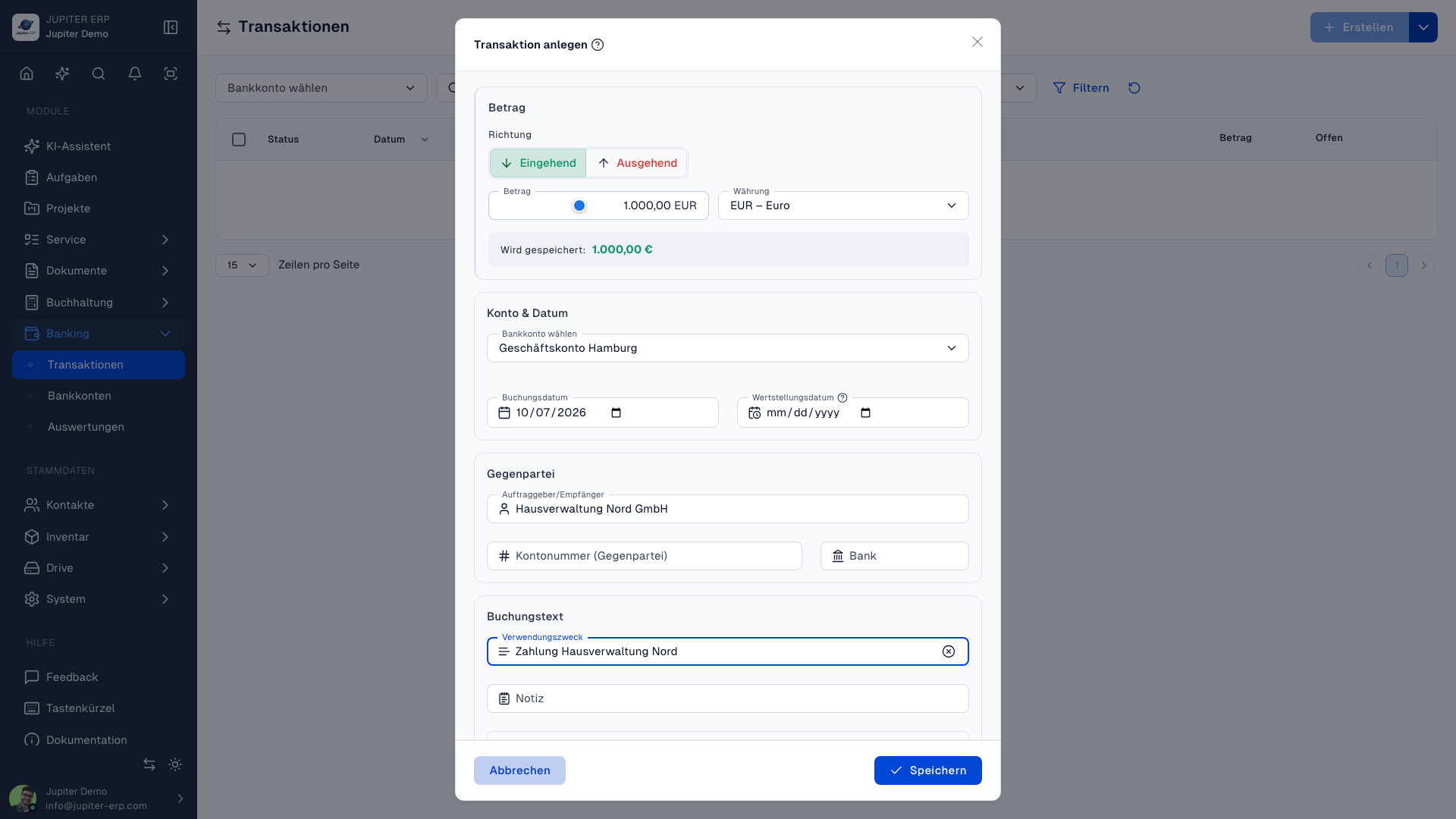Viewport: 1456px width, 819px height.
Task: Open the Währung EUR – Euro dropdown
Action: coord(843,206)
